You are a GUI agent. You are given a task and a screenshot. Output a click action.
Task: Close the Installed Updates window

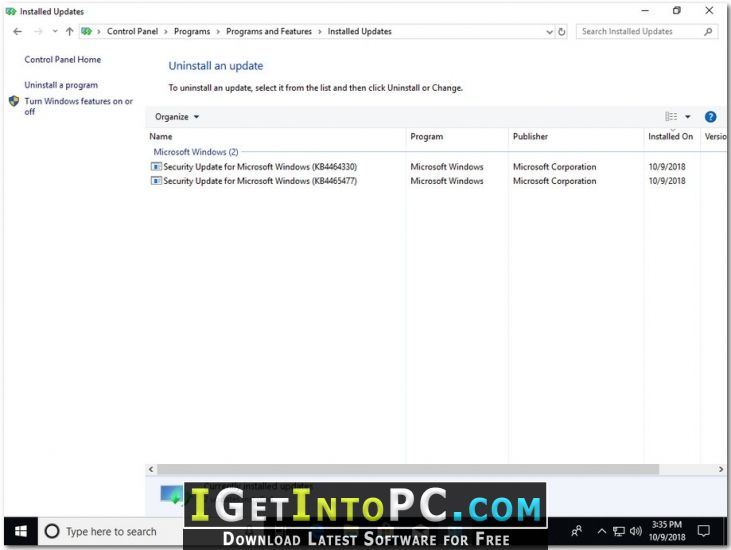point(709,11)
